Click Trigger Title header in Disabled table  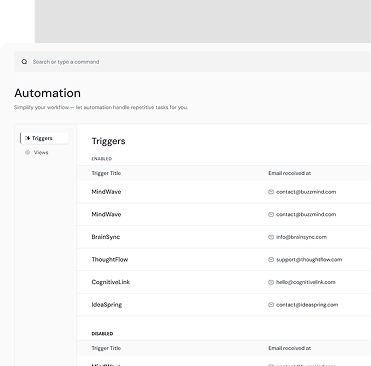[x=106, y=348]
